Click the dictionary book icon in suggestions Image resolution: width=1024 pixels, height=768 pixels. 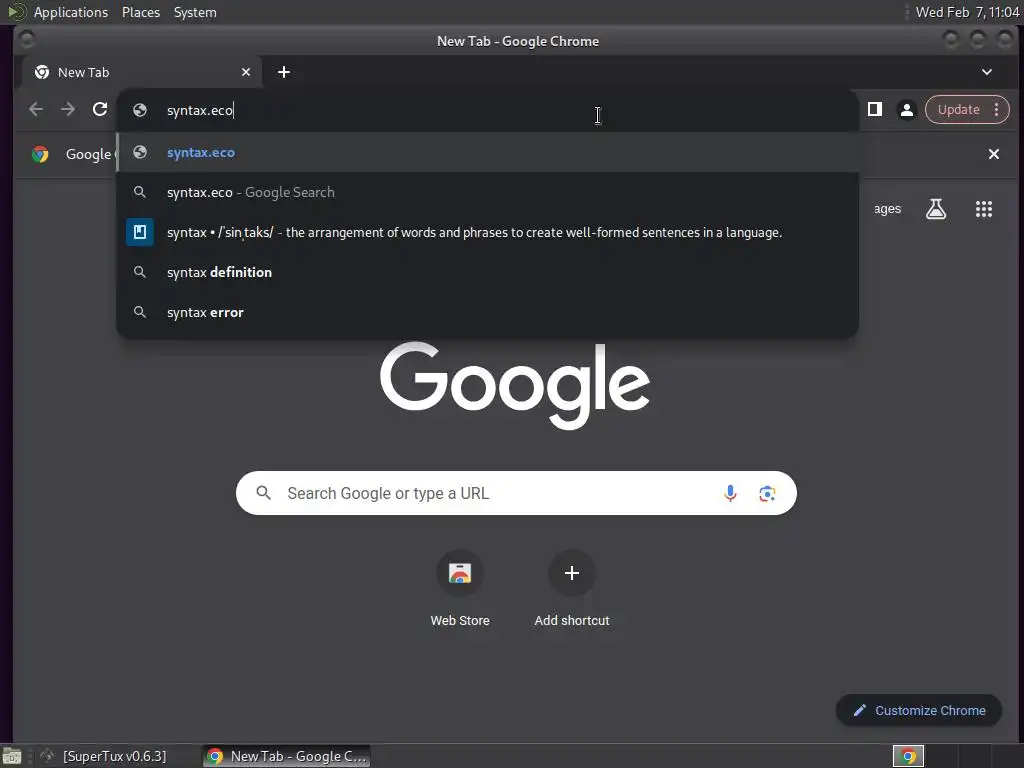140,232
